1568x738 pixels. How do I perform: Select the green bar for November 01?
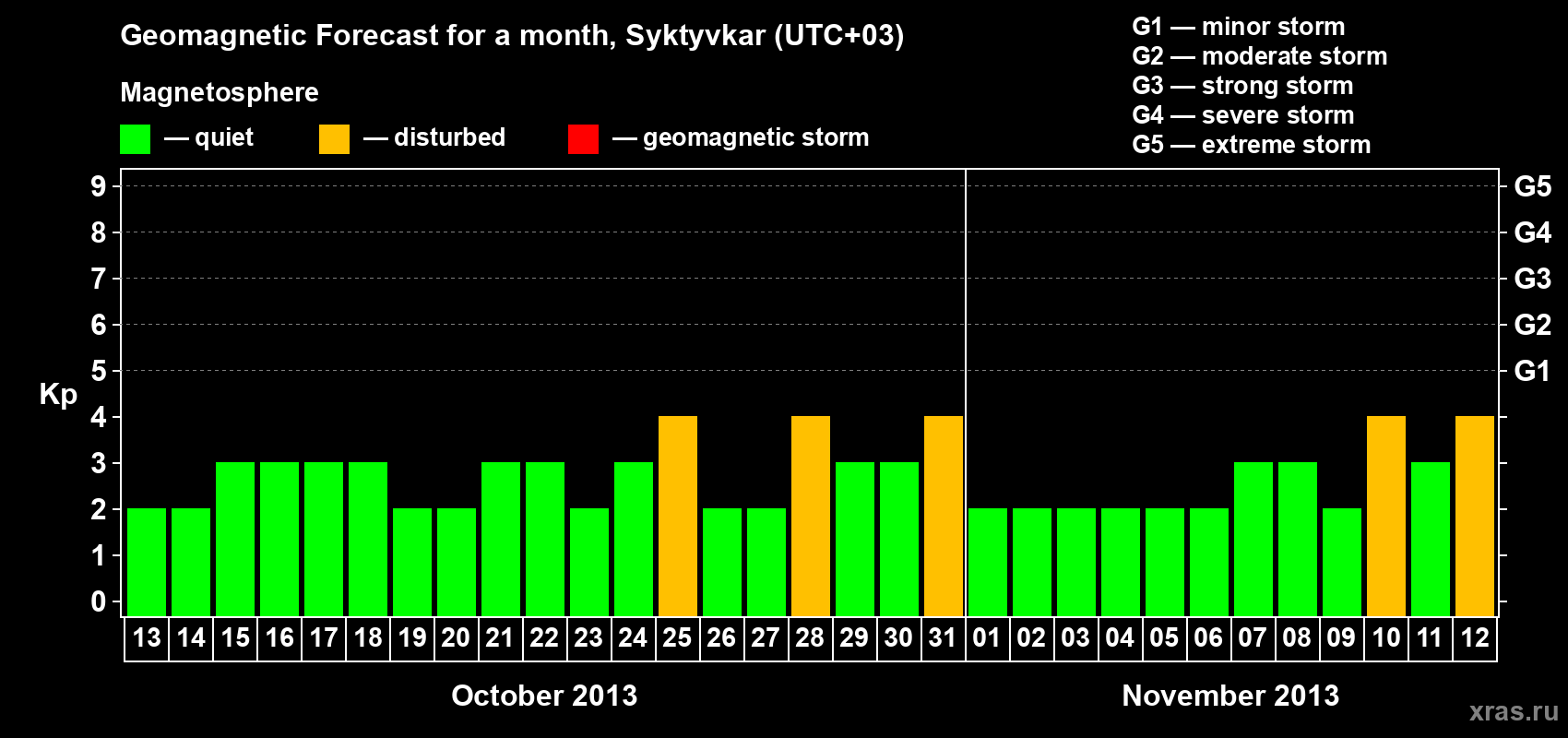[988, 562]
